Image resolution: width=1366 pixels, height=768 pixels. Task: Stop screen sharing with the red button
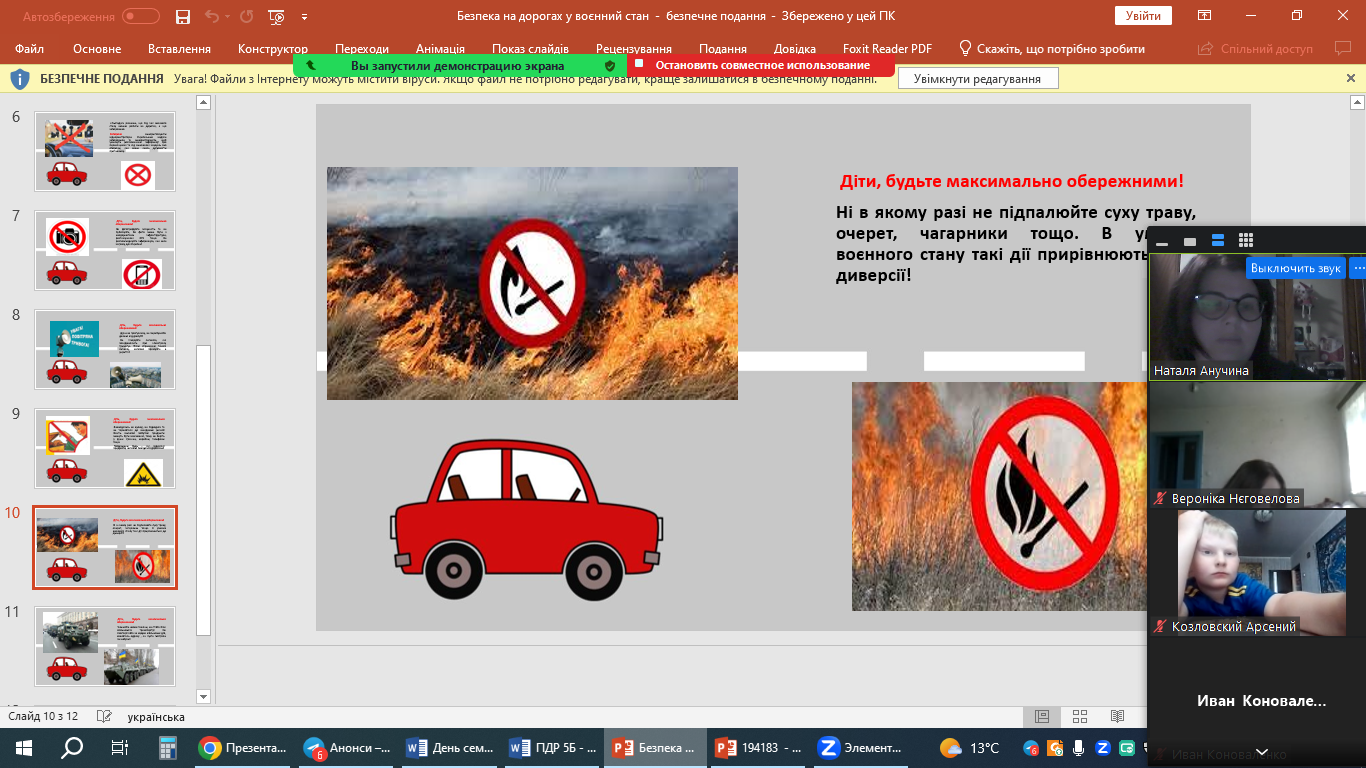[x=754, y=65]
